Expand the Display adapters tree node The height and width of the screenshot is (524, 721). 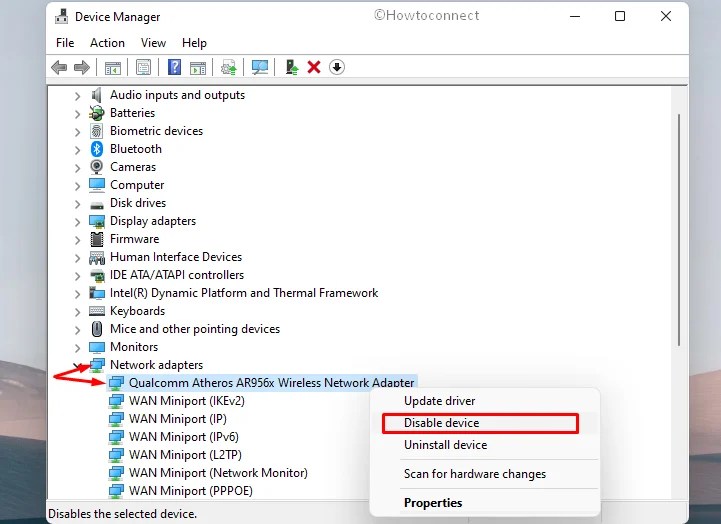(x=77, y=222)
